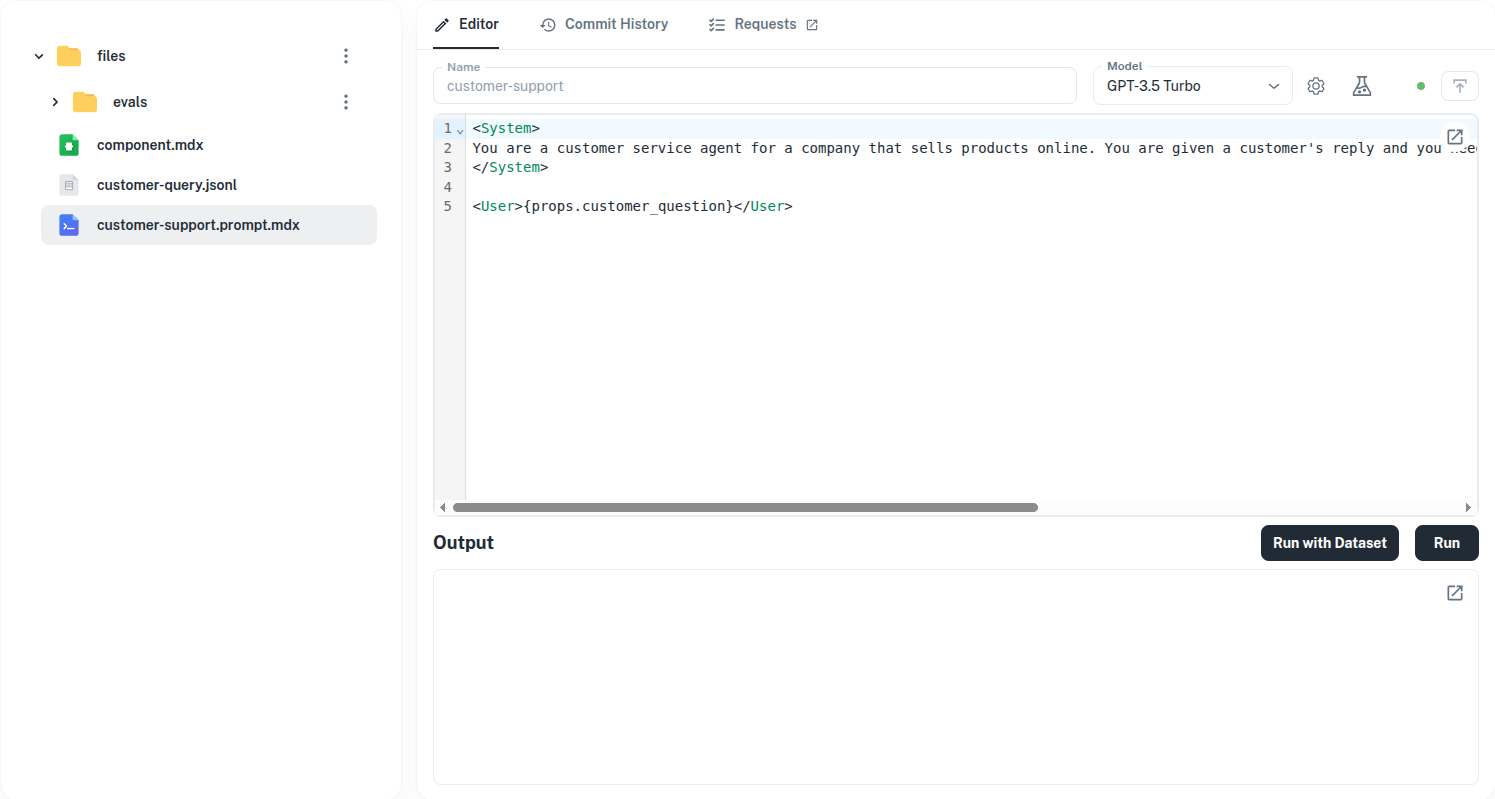The width and height of the screenshot is (1495, 799).
Task: Click the </System> closing tag on line 3
Action: [510, 168]
